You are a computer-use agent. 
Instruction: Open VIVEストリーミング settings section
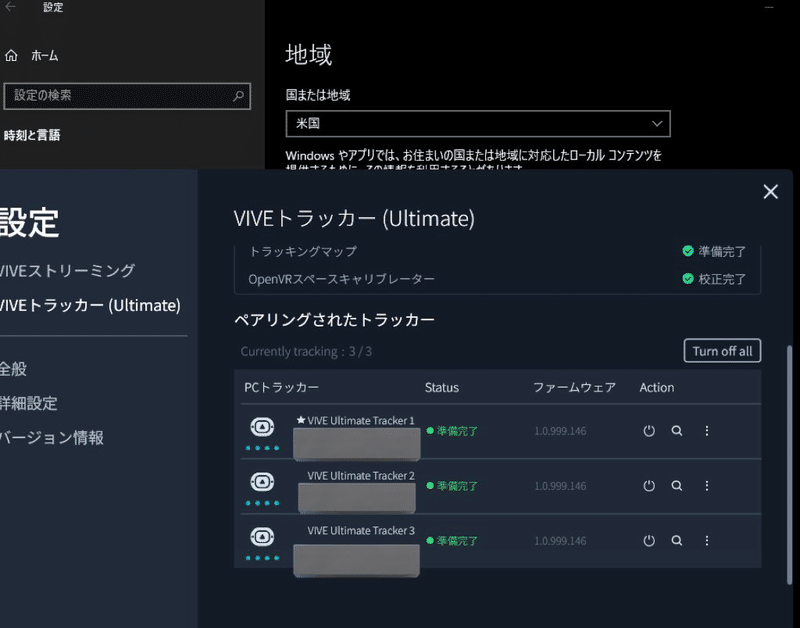point(67,270)
